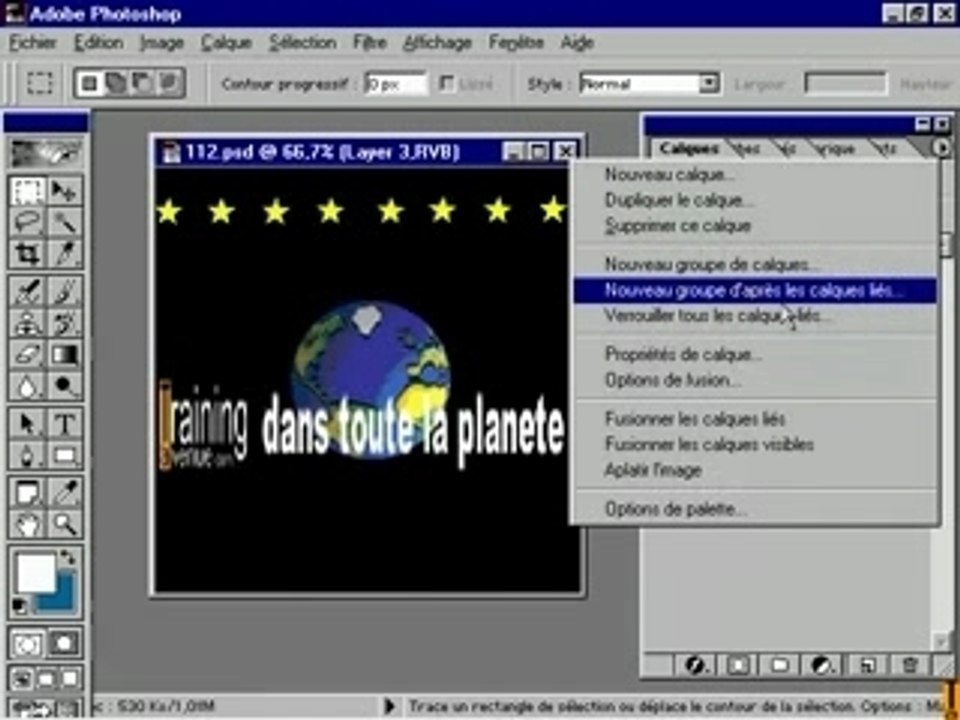Choose Nouveau calque... from menu
Screen dimensions: 960x720
click(755, 174)
